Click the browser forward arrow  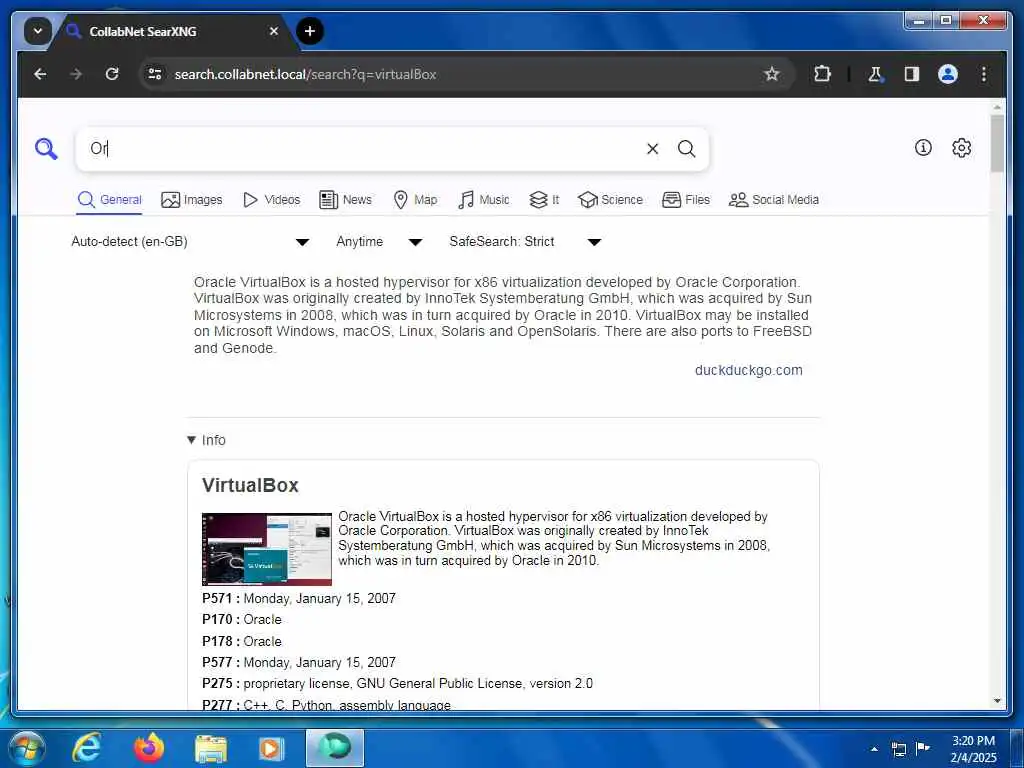point(76,74)
